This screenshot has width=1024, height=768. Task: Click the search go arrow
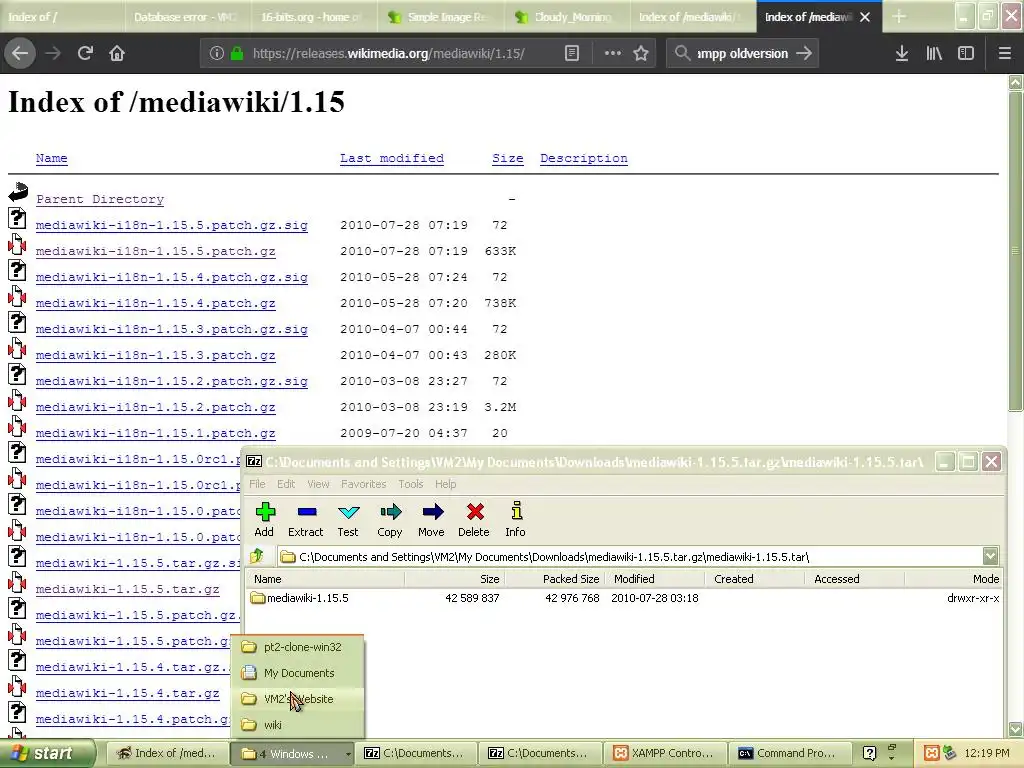(804, 54)
